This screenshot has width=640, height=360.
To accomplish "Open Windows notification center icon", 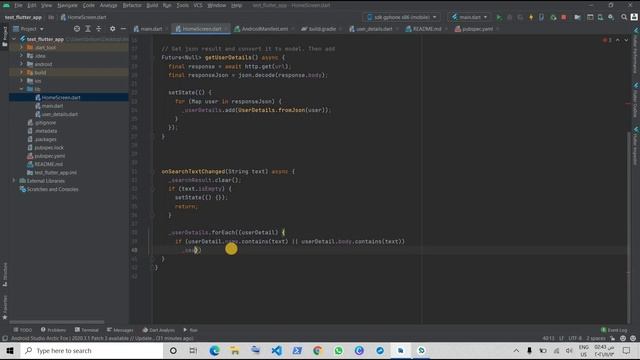I will [627, 351].
